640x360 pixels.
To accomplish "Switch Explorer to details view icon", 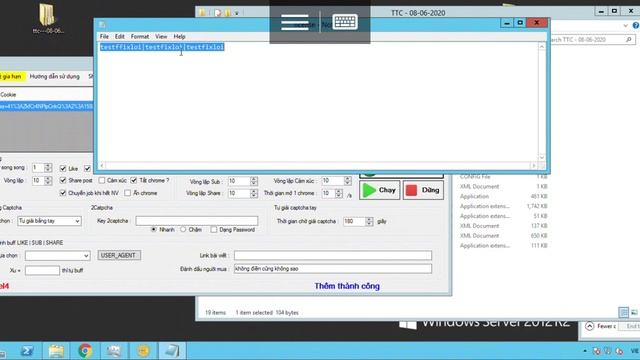I will (624, 312).
